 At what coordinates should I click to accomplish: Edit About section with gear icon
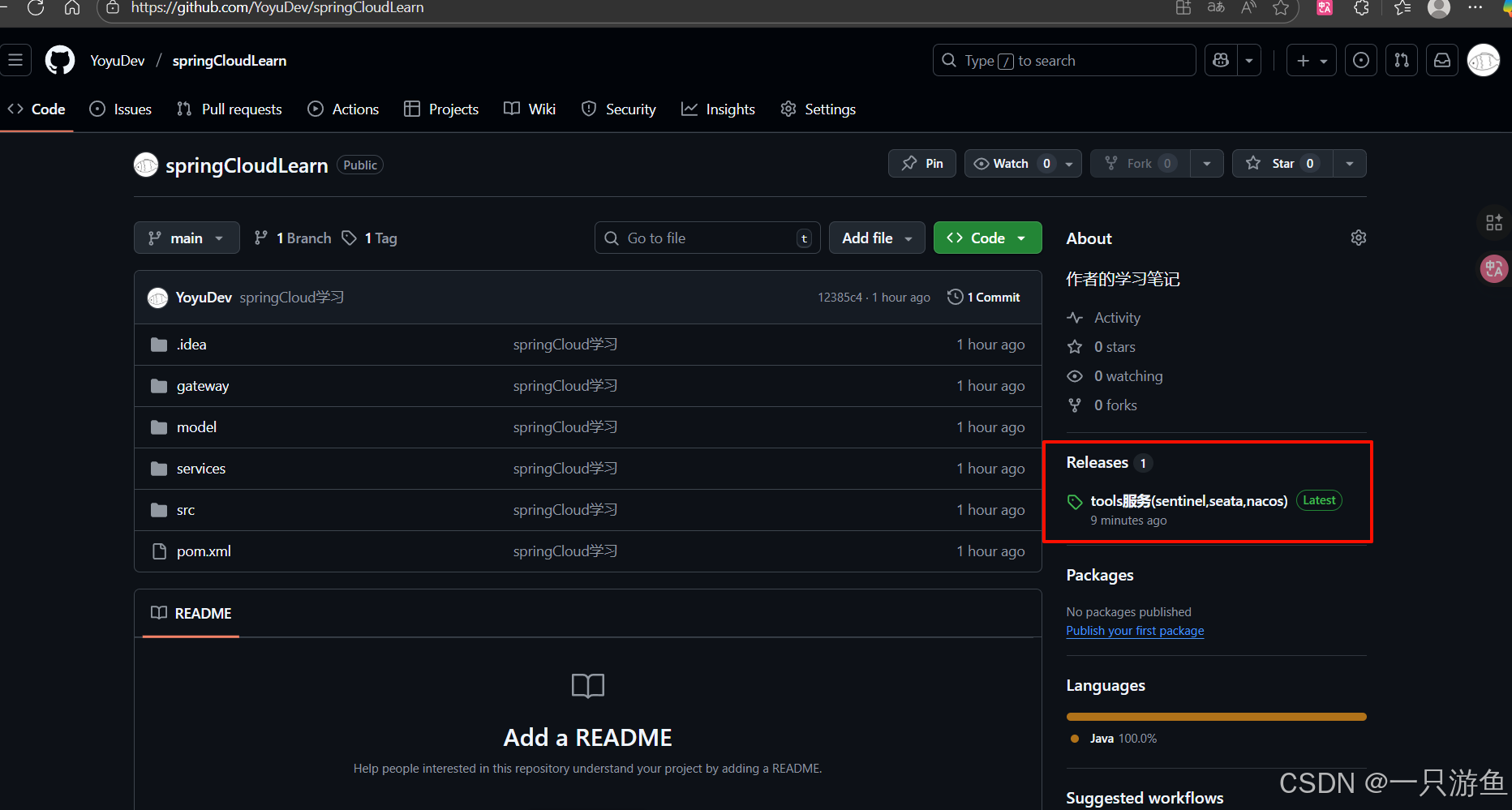[1359, 238]
